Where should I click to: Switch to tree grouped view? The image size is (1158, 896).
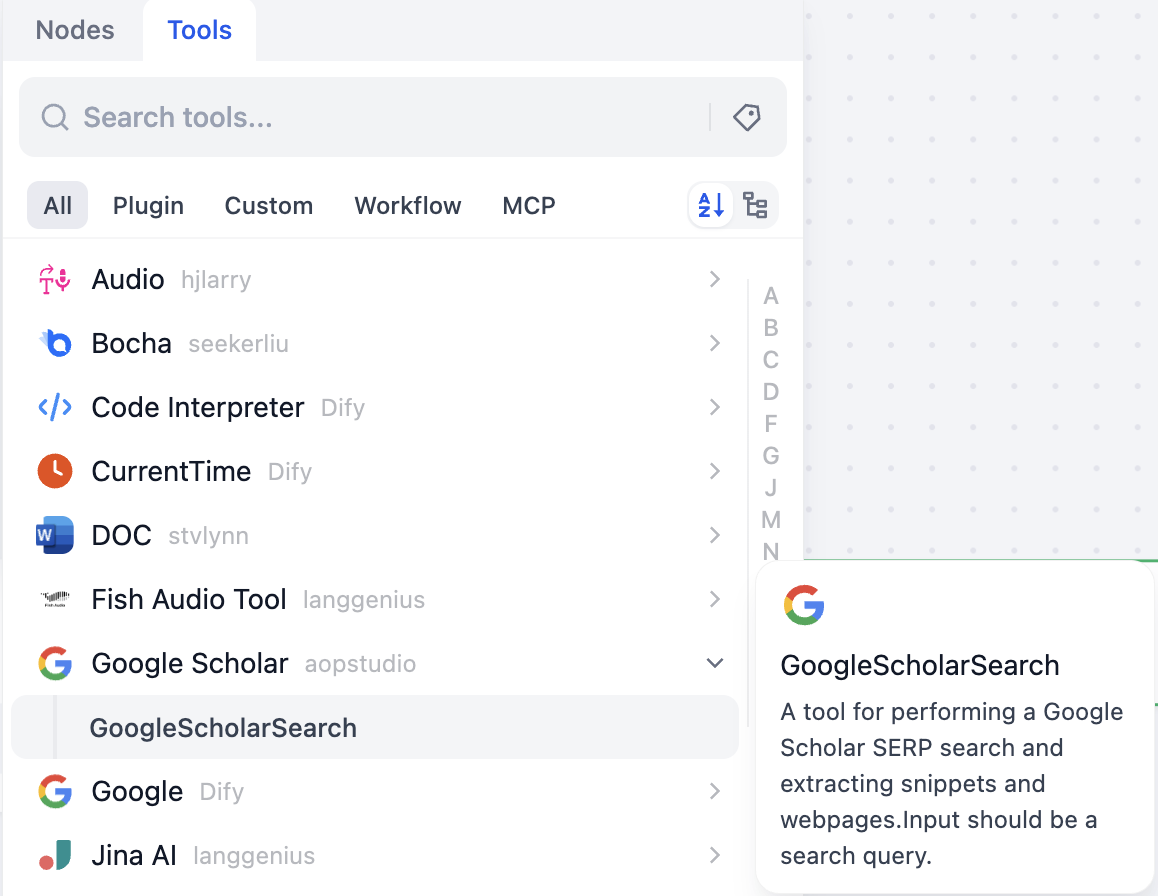pos(756,206)
